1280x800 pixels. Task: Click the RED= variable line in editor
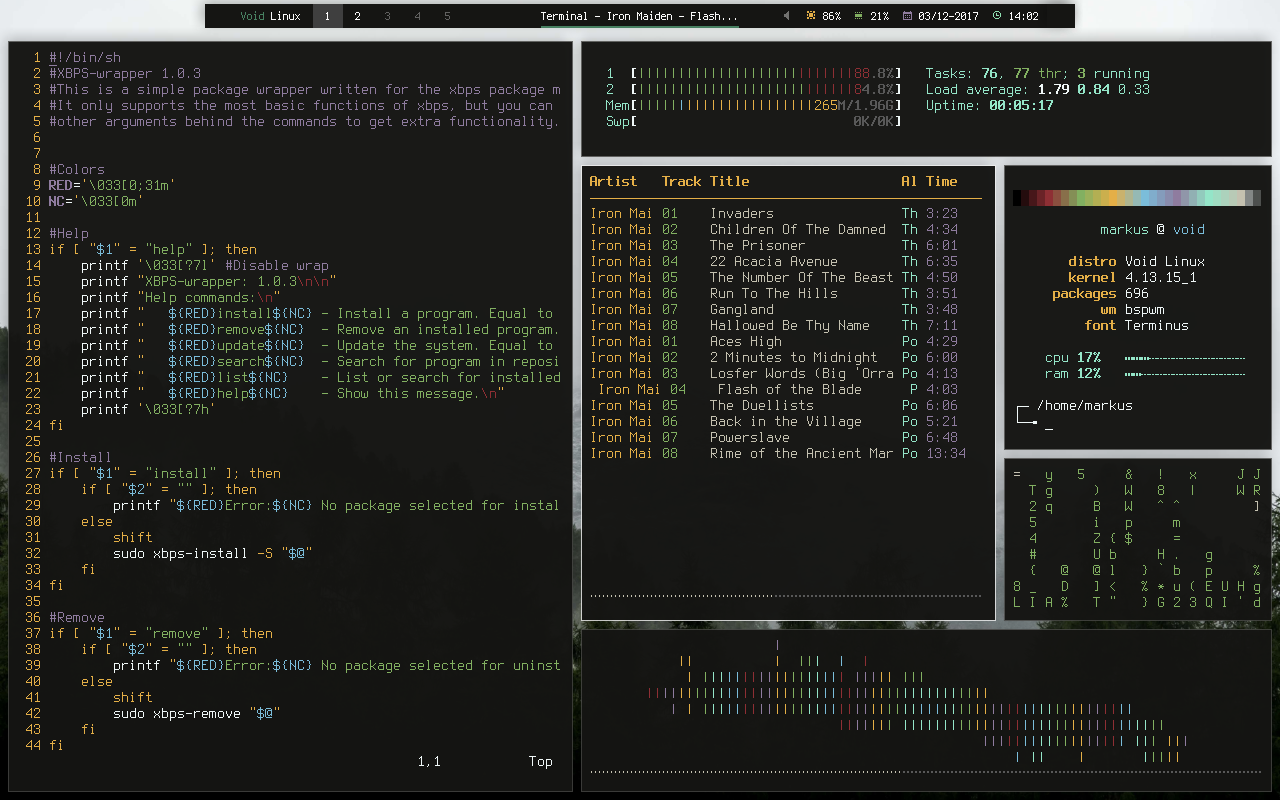(x=112, y=185)
